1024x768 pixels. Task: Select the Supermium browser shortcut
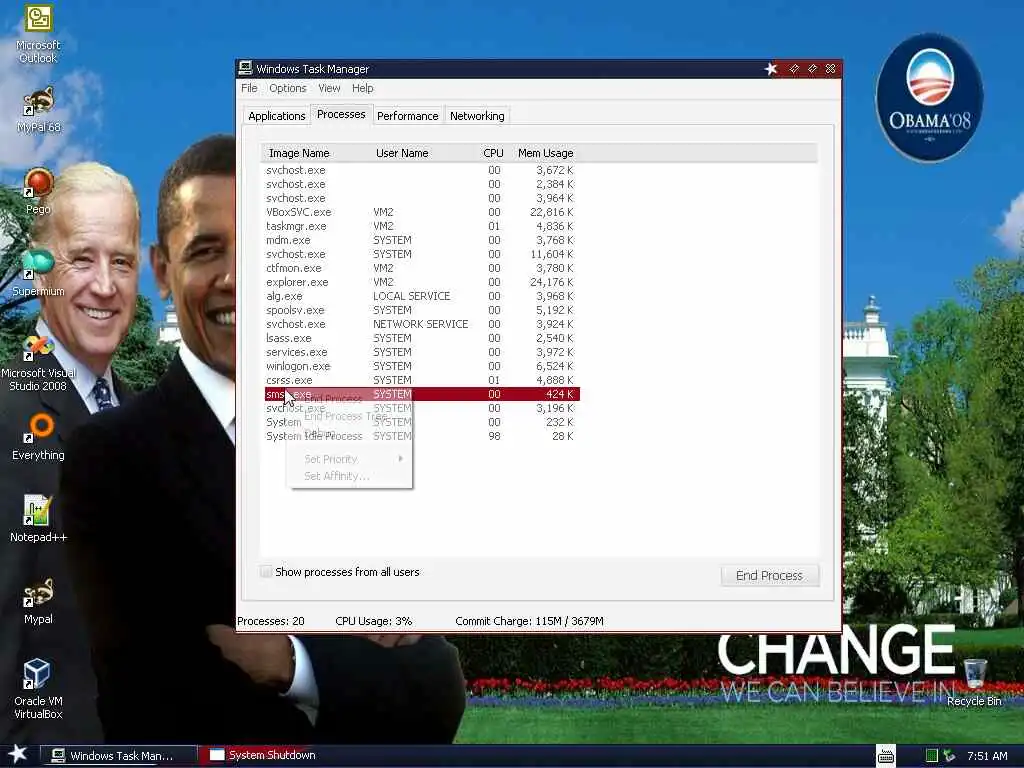click(x=39, y=273)
